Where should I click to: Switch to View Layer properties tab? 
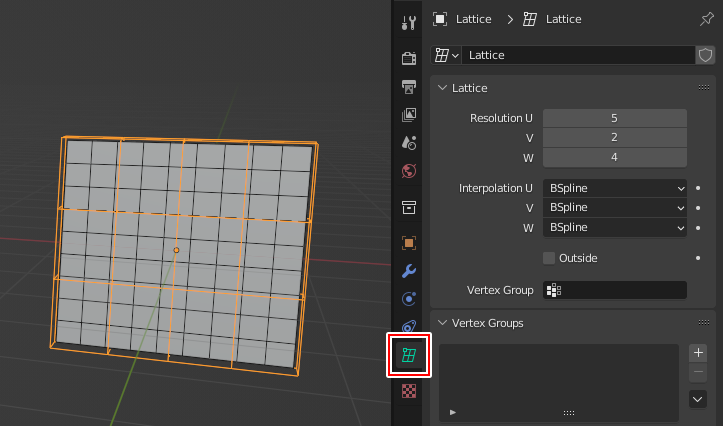tap(408, 115)
